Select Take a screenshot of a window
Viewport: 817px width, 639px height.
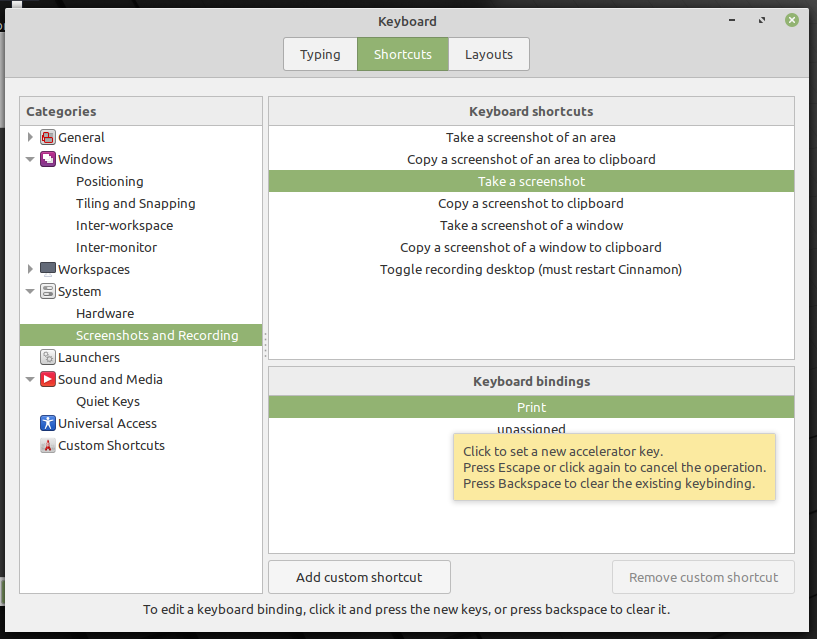click(x=531, y=226)
